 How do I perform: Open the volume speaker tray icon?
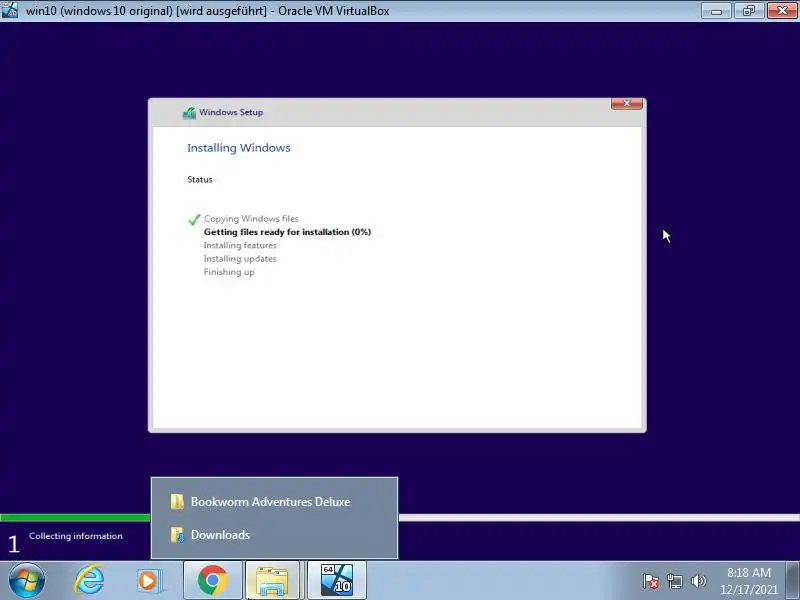coord(698,581)
